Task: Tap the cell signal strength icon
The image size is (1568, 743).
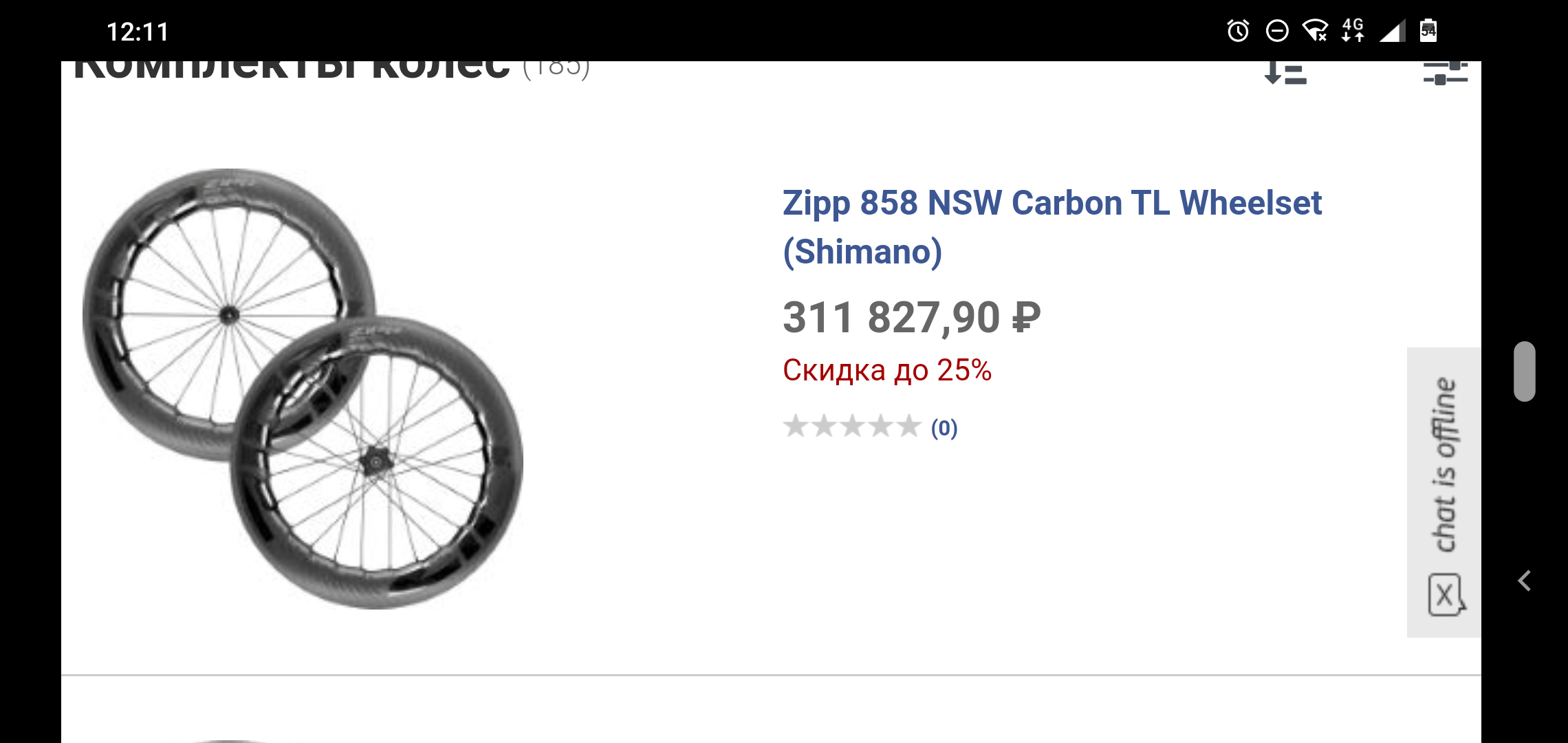Action: [x=1392, y=31]
